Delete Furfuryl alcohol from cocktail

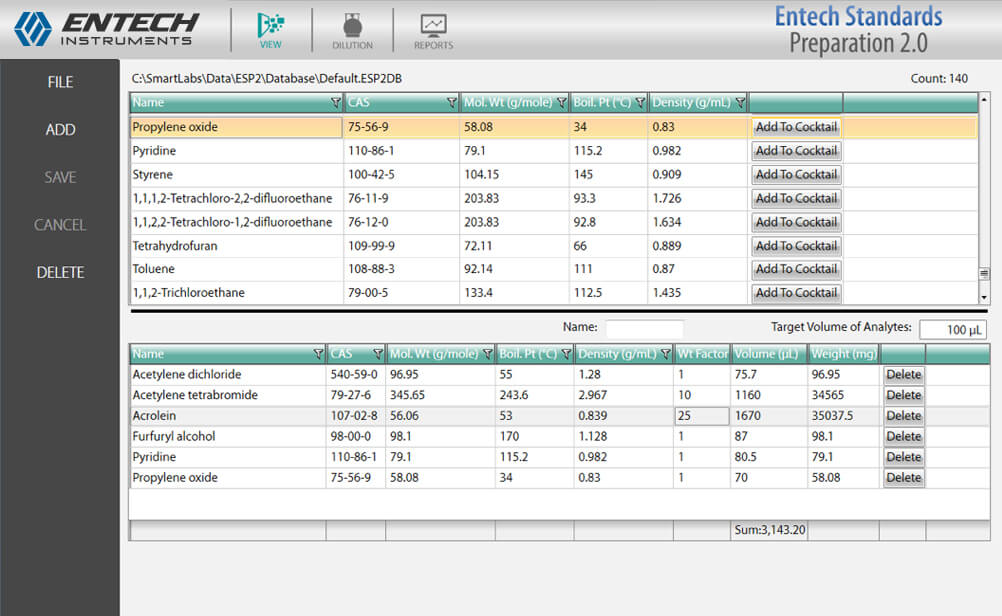pyautogui.click(x=904, y=436)
